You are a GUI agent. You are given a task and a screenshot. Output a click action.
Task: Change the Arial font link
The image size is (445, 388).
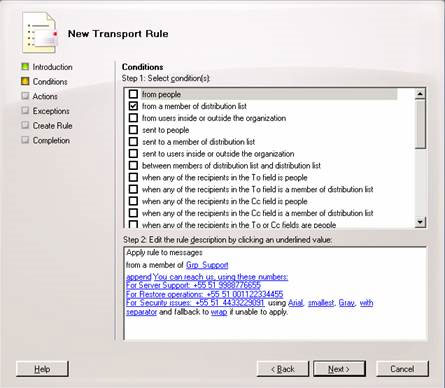coord(296,303)
